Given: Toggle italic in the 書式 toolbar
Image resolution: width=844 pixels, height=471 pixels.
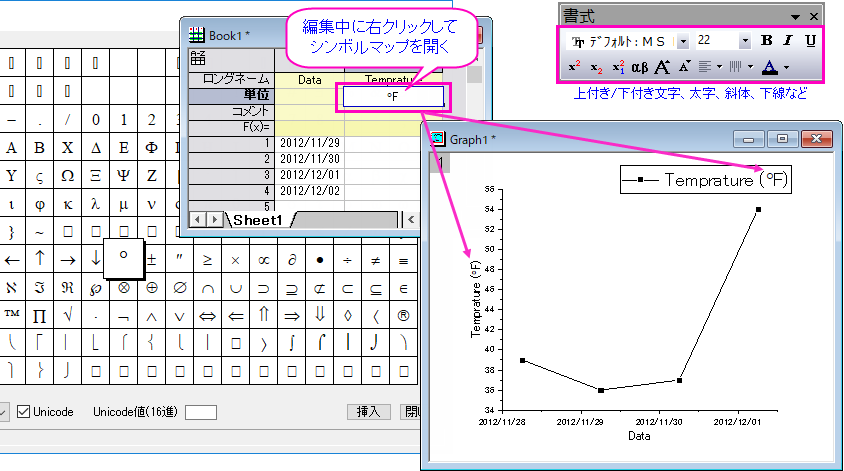Looking at the screenshot, I should (x=788, y=40).
